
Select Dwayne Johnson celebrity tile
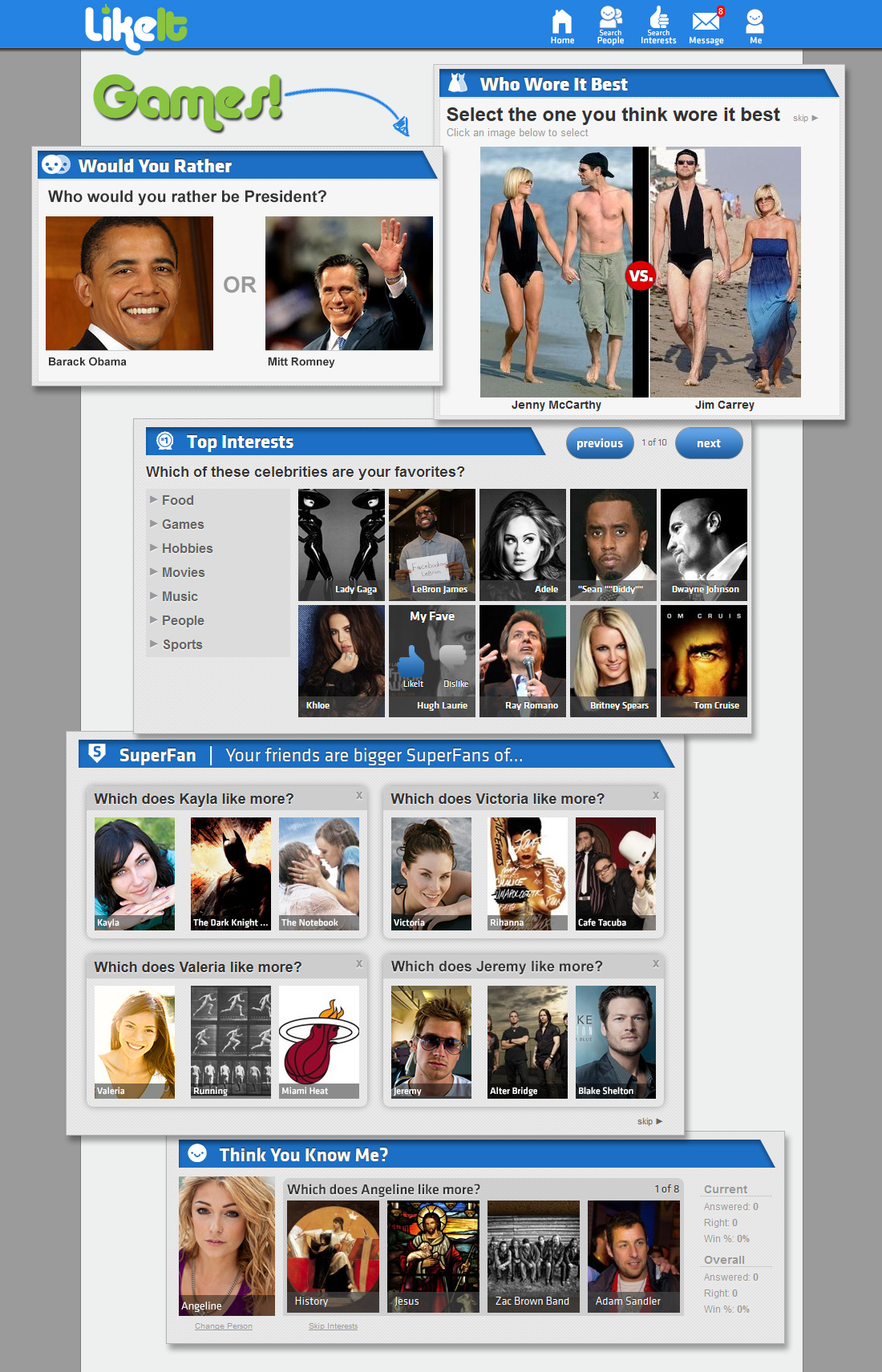704,545
